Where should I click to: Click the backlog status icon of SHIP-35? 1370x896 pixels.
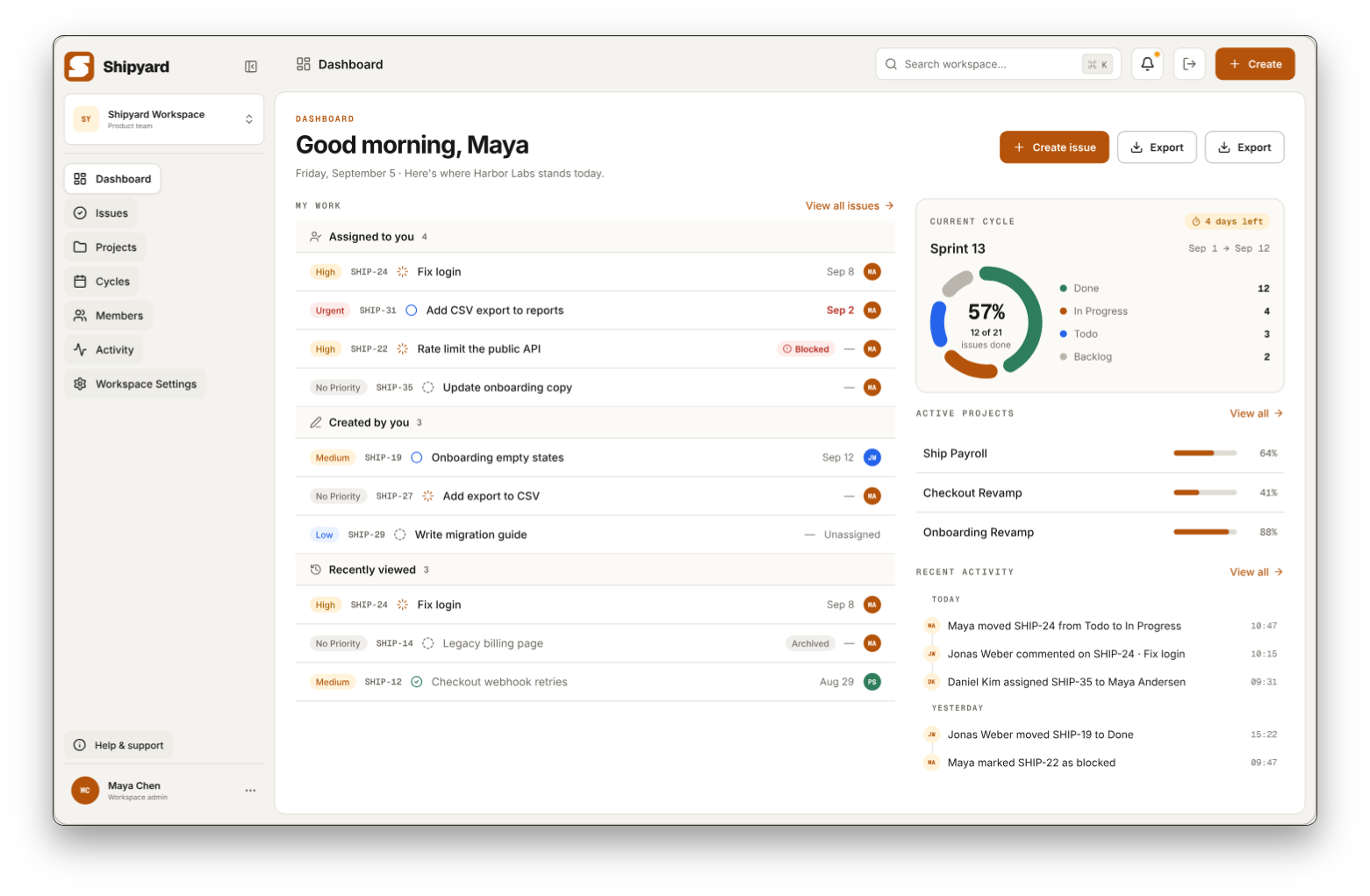(427, 388)
